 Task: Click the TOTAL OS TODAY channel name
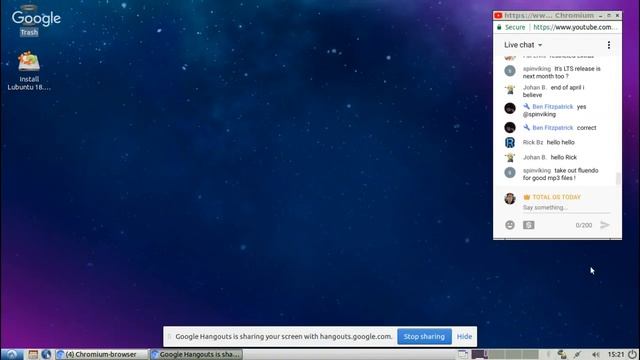[x=556, y=197]
